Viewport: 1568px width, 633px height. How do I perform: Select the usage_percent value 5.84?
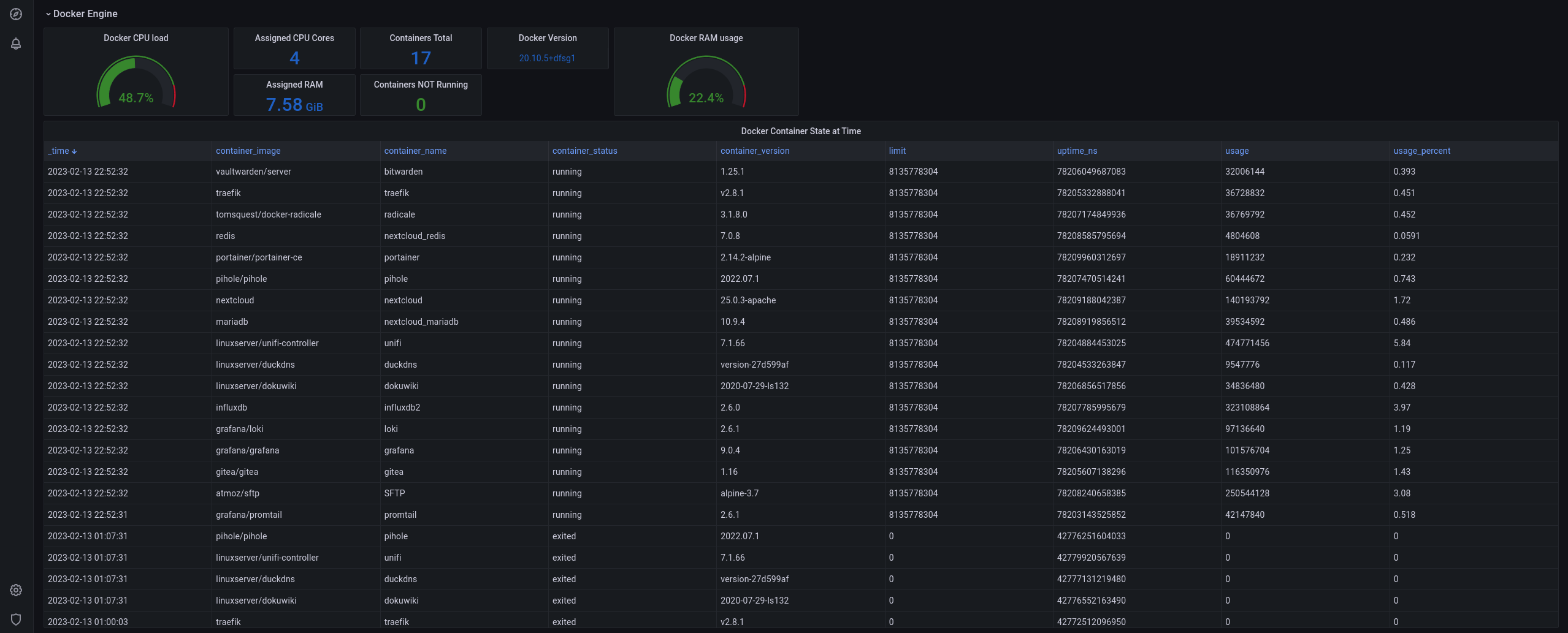tap(1474, 343)
